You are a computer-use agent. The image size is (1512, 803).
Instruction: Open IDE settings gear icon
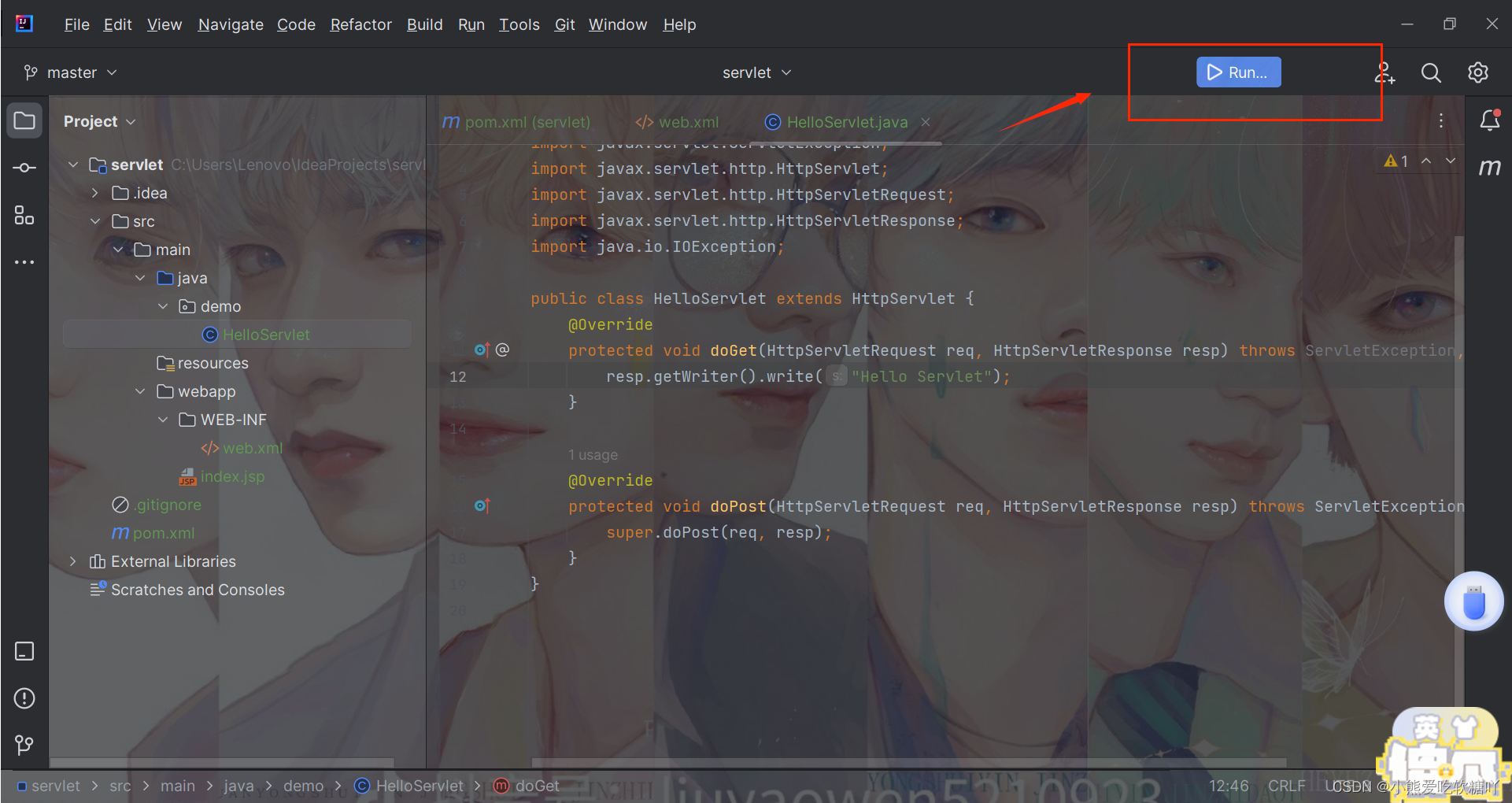(x=1478, y=72)
